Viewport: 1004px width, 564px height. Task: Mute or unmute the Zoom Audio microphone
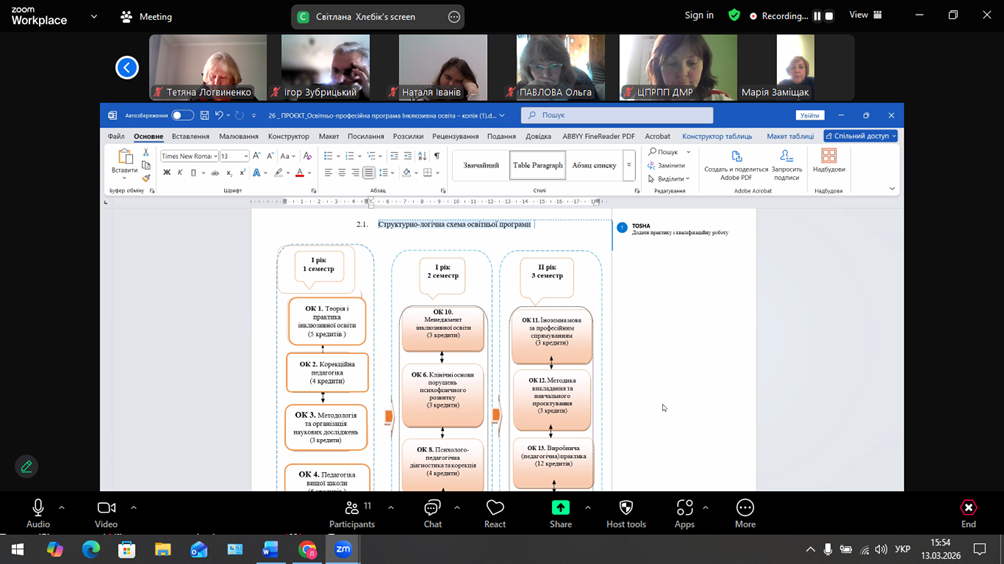click(x=38, y=509)
